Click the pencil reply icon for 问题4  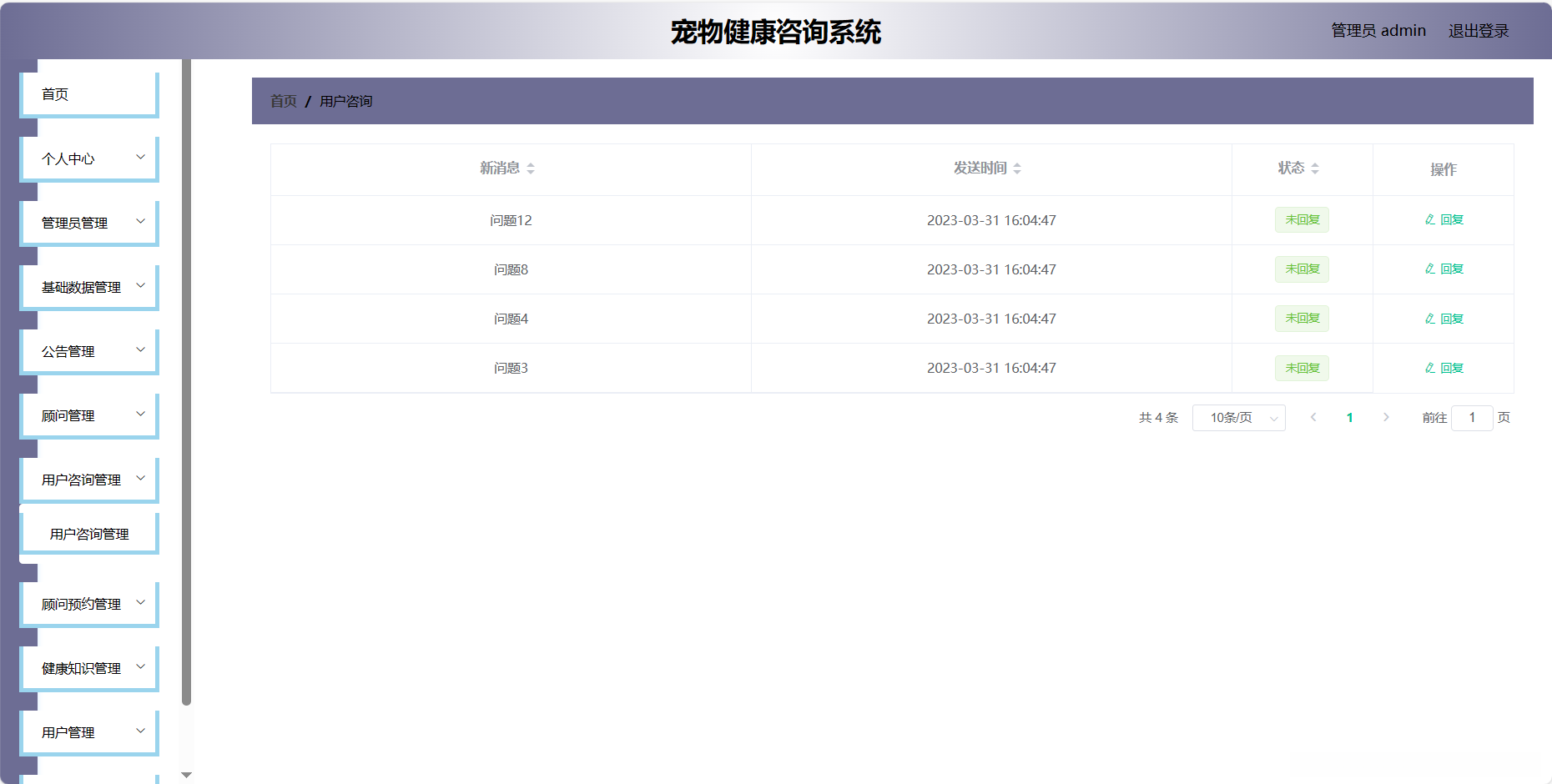[1428, 318]
